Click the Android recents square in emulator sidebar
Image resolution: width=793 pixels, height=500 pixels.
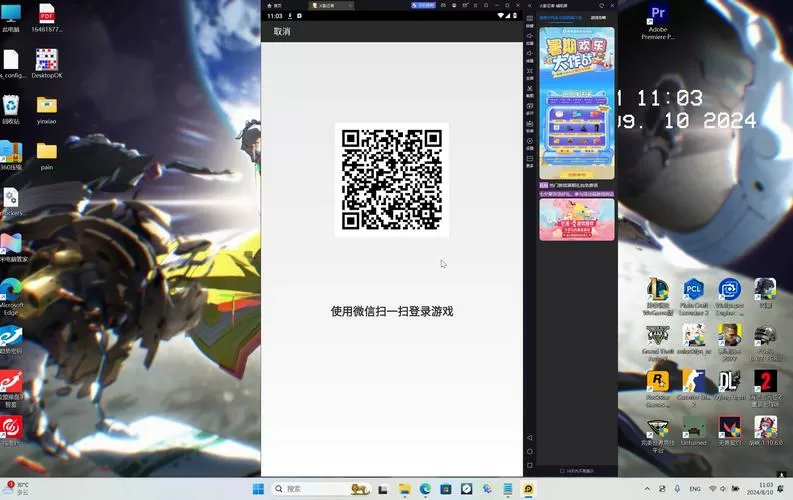tap(530, 465)
